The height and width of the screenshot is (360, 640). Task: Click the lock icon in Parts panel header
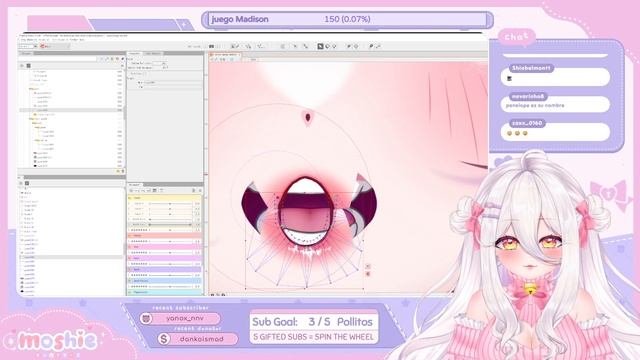(29, 66)
